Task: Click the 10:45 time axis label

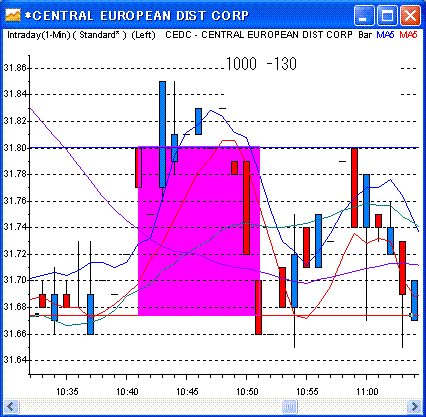Action: 187,391
